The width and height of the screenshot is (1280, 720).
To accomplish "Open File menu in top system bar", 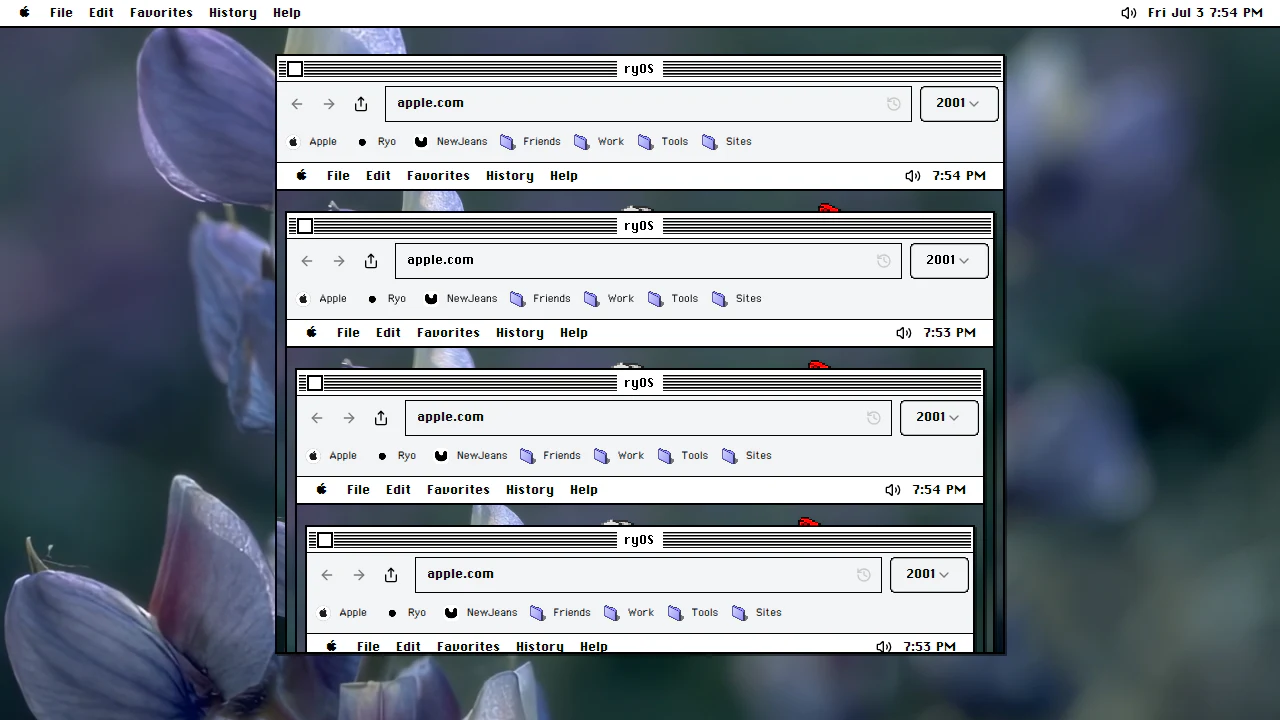I will (x=61, y=13).
